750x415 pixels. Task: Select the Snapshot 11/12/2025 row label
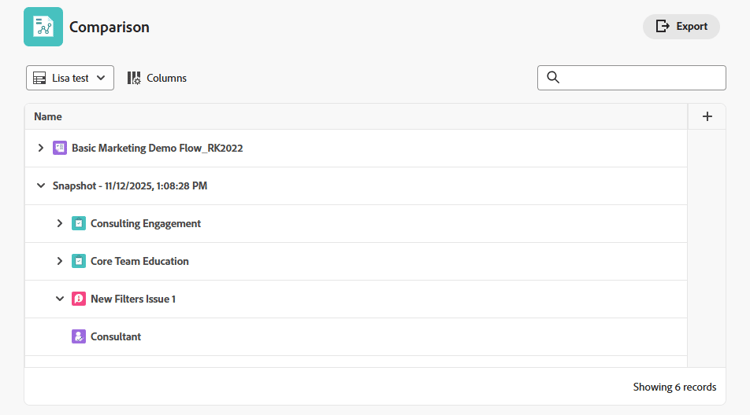click(130, 186)
